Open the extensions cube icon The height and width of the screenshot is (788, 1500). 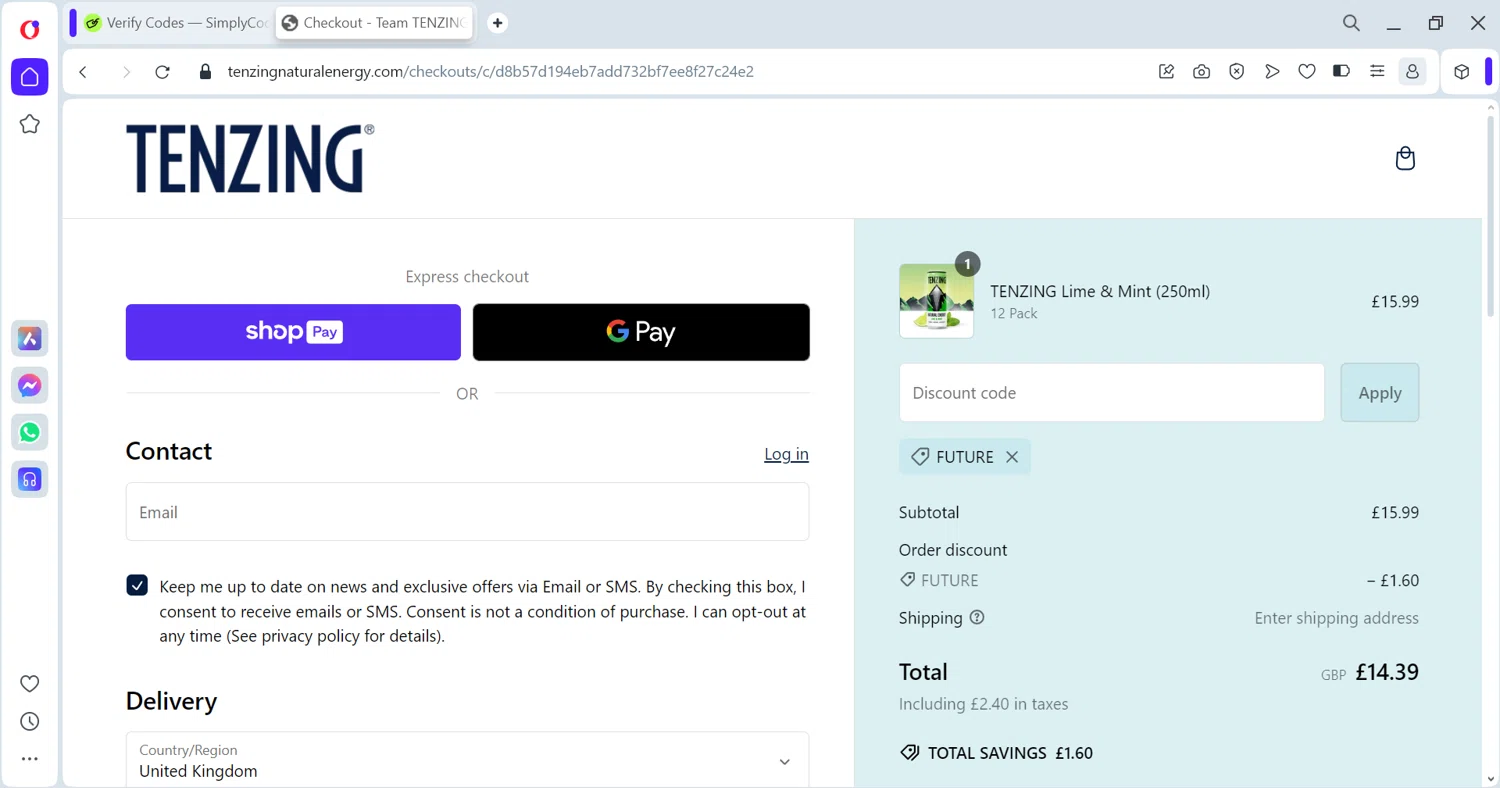click(1462, 72)
